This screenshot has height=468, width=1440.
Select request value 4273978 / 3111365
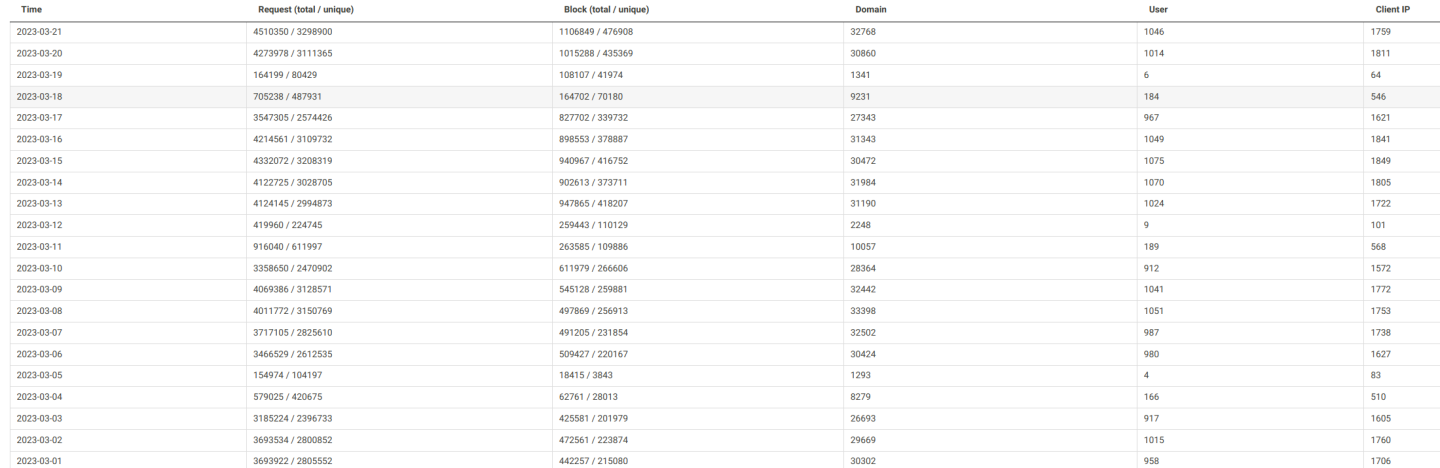293,53
